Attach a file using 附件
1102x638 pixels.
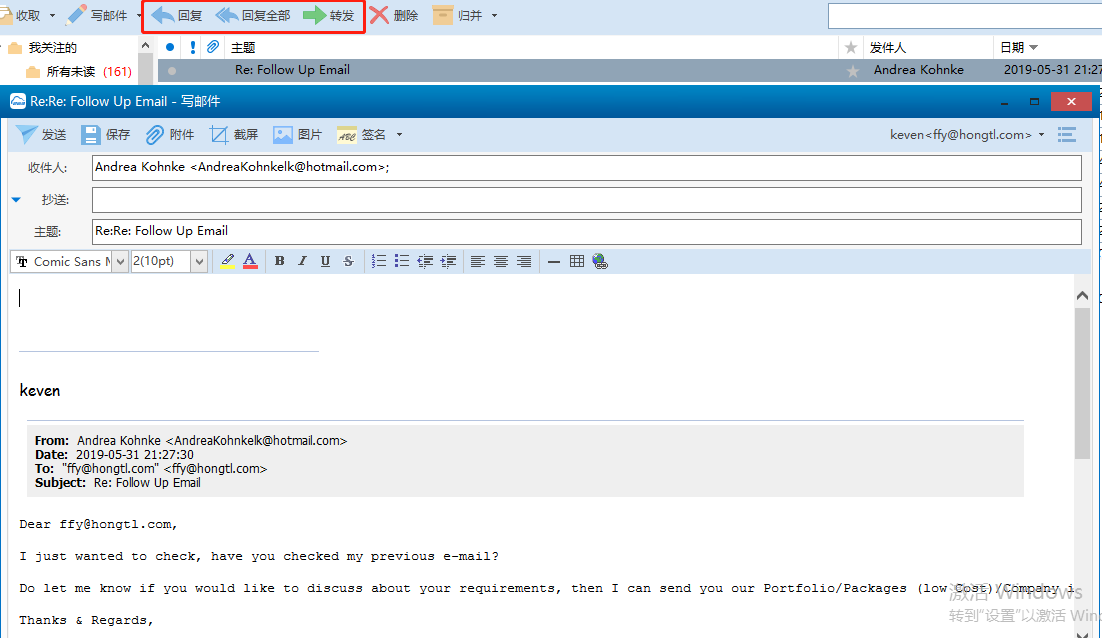tap(170, 135)
